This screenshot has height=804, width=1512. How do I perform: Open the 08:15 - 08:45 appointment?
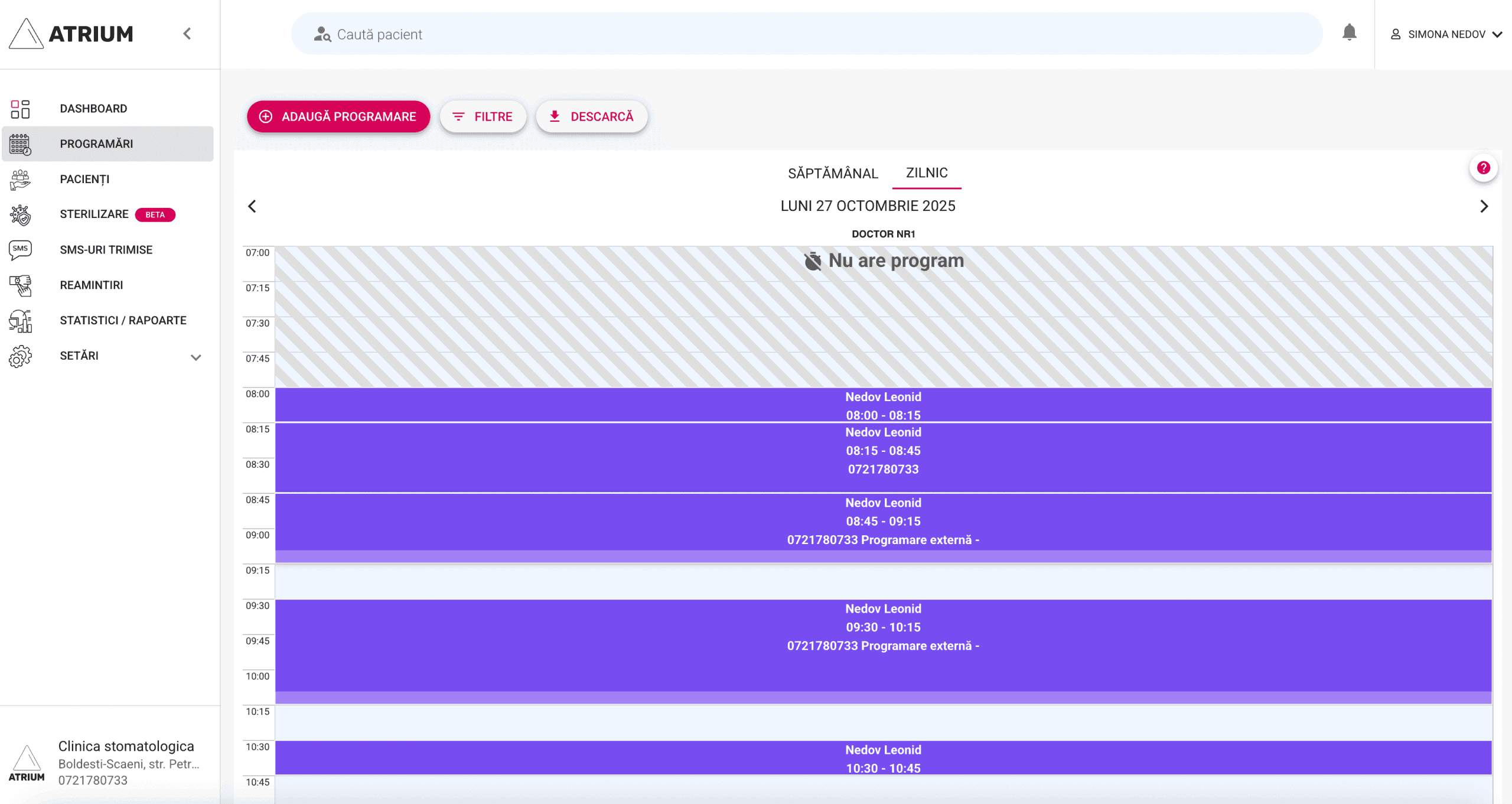tap(884, 457)
